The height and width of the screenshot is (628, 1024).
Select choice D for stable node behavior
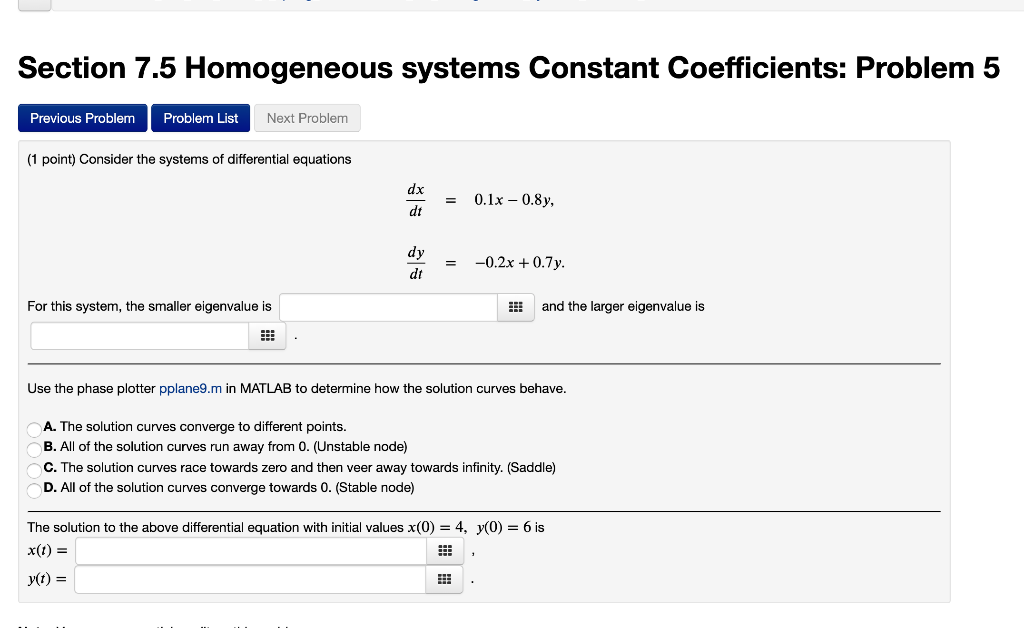(x=33, y=488)
